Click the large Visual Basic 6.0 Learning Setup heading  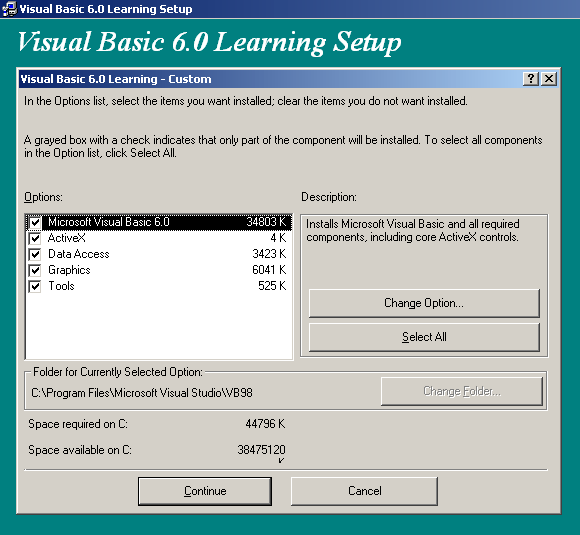tap(210, 42)
